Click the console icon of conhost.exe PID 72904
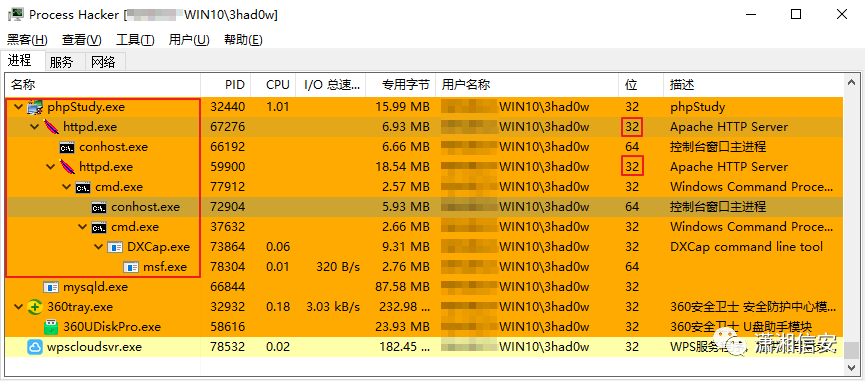The height and width of the screenshot is (381, 865). (99, 207)
